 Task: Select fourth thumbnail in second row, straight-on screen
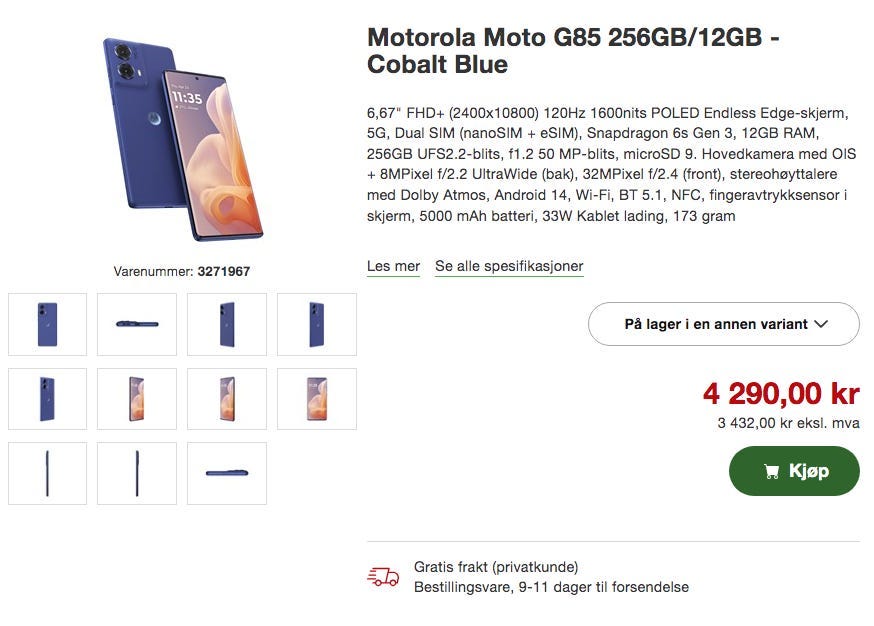(317, 399)
